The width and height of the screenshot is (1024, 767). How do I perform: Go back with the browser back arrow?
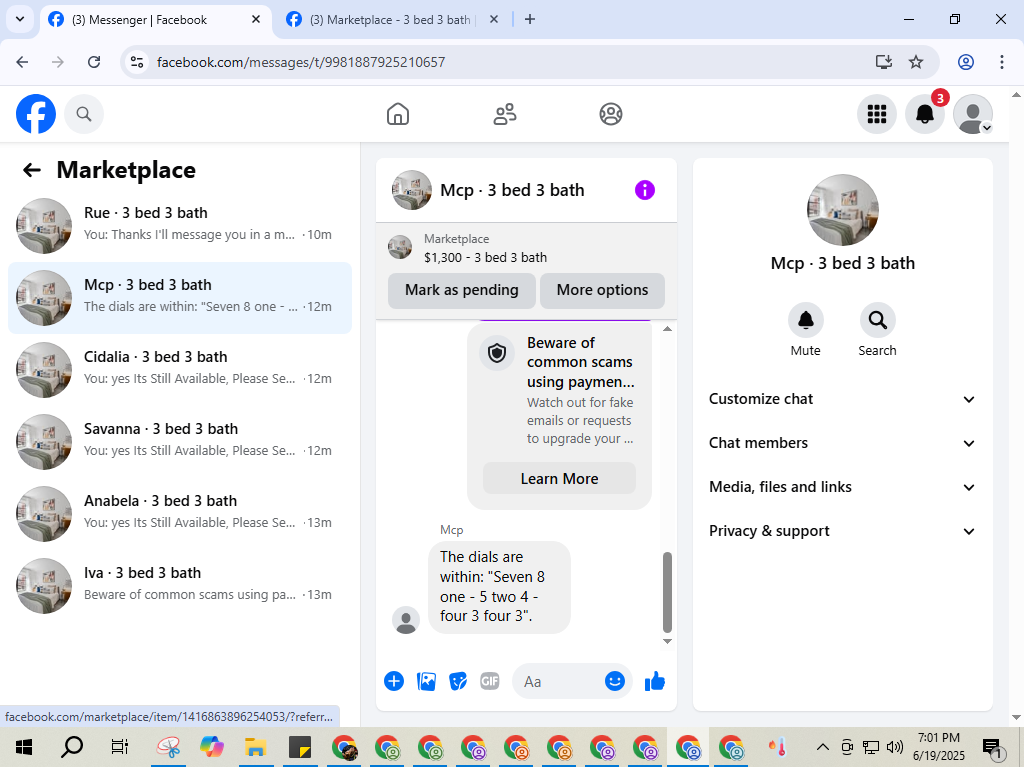[22, 62]
